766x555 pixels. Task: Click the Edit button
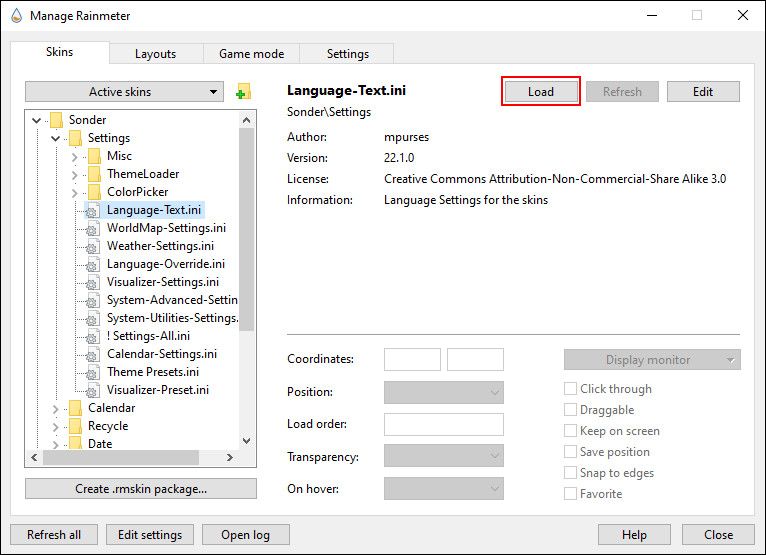pos(703,91)
